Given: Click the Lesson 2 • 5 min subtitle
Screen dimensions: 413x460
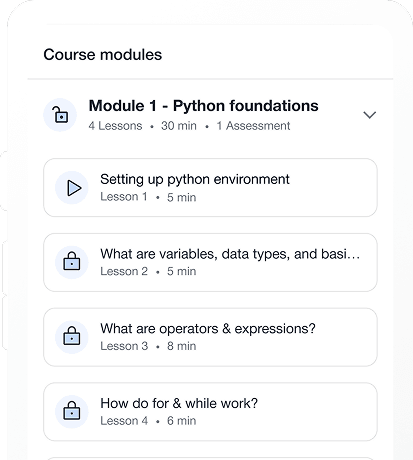Looking at the screenshot, I should (148, 271).
